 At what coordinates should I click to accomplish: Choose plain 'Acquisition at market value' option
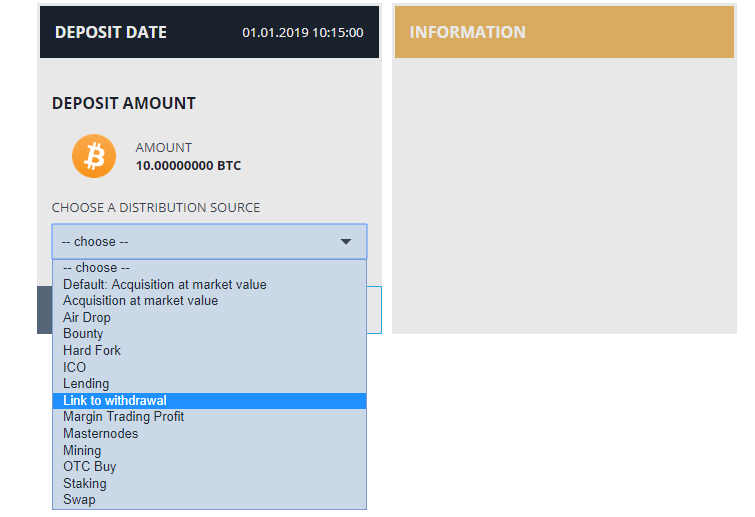coord(209,301)
